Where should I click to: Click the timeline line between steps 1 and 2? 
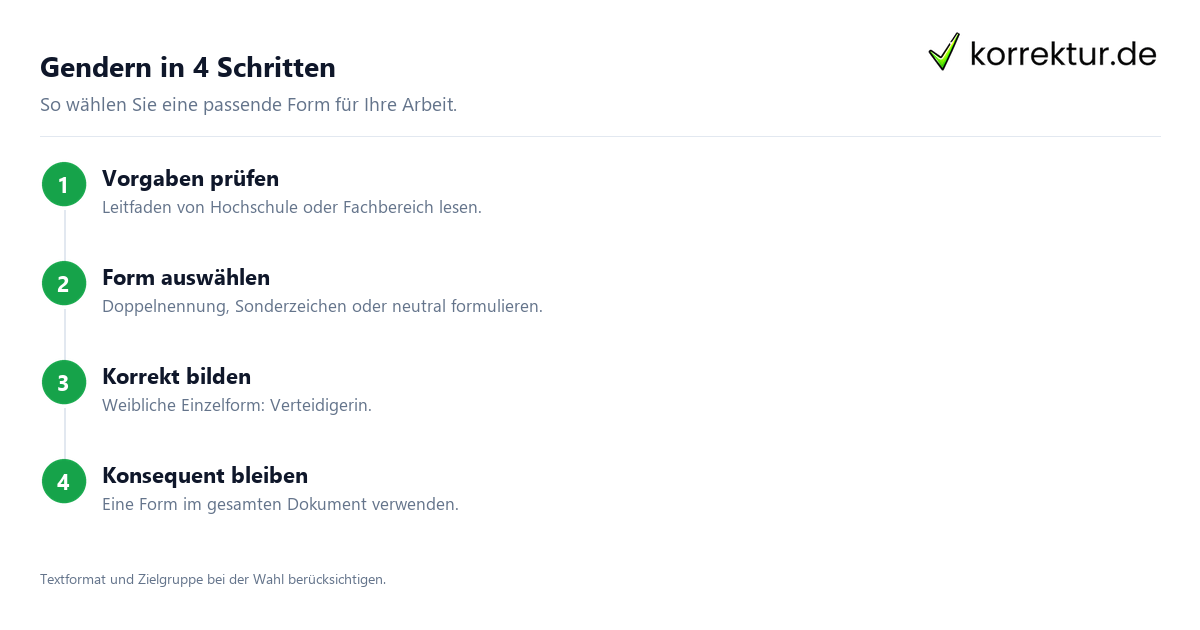pyautogui.click(x=65, y=234)
